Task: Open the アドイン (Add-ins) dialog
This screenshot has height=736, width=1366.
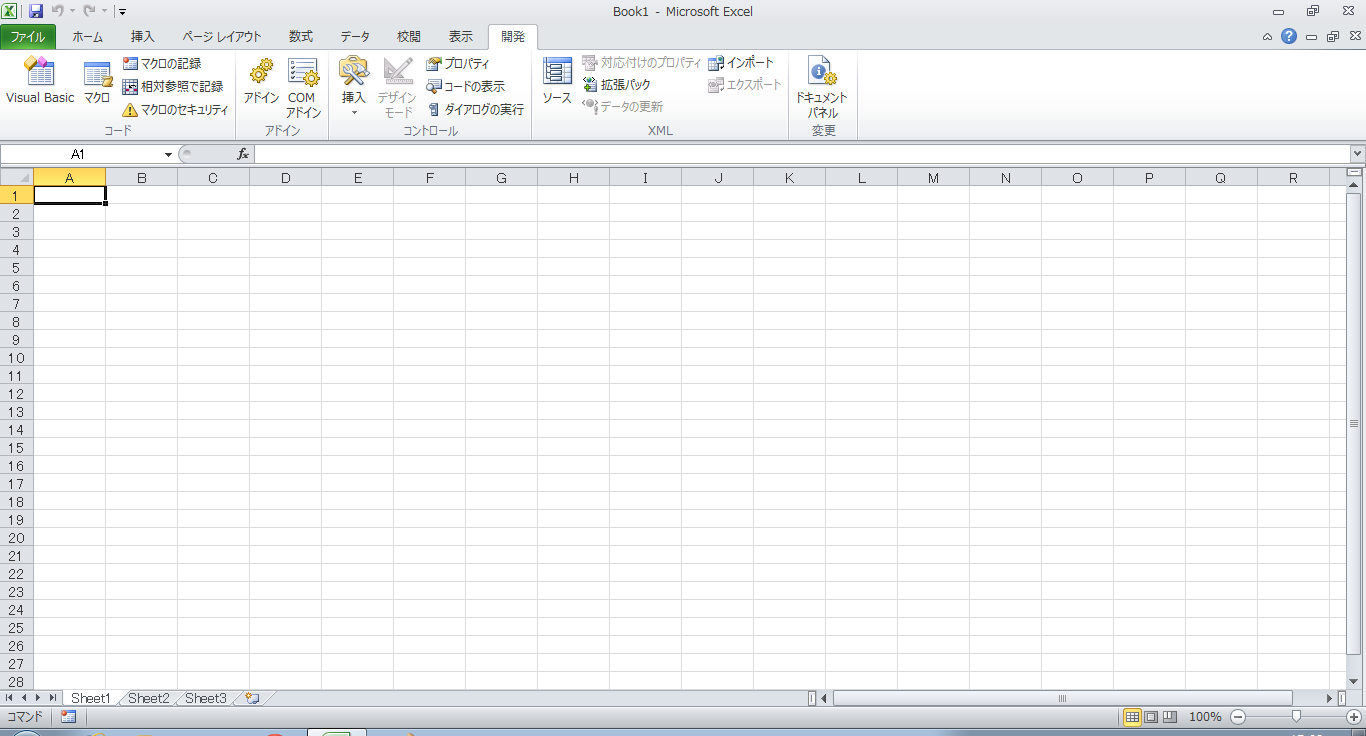Action: [x=261, y=81]
